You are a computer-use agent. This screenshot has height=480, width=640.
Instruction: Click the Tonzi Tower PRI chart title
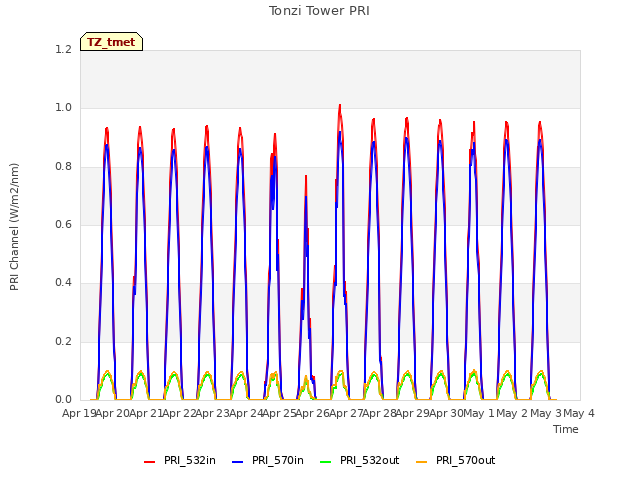[x=319, y=11]
